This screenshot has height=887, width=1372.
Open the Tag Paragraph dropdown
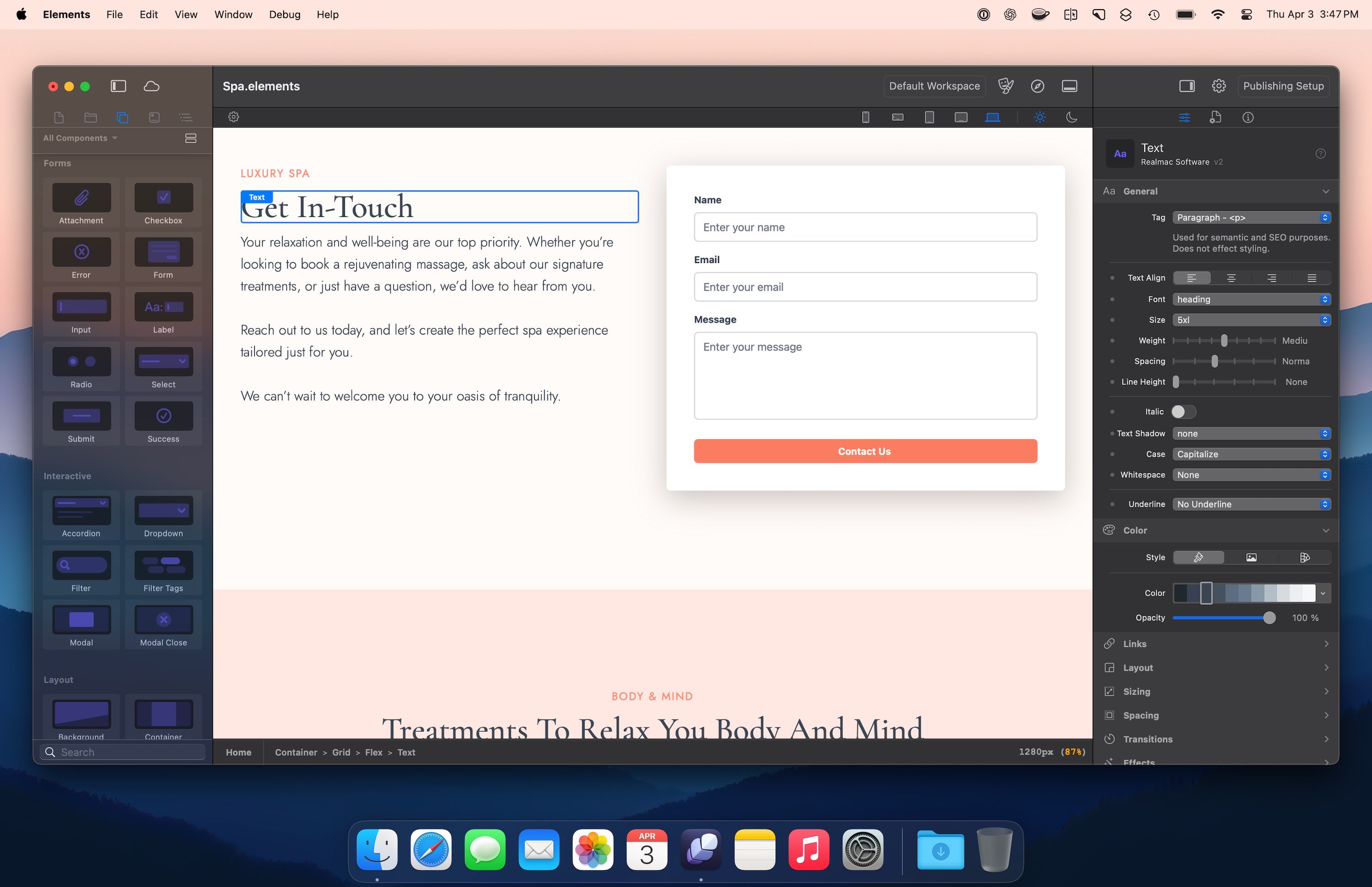pos(1251,218)
